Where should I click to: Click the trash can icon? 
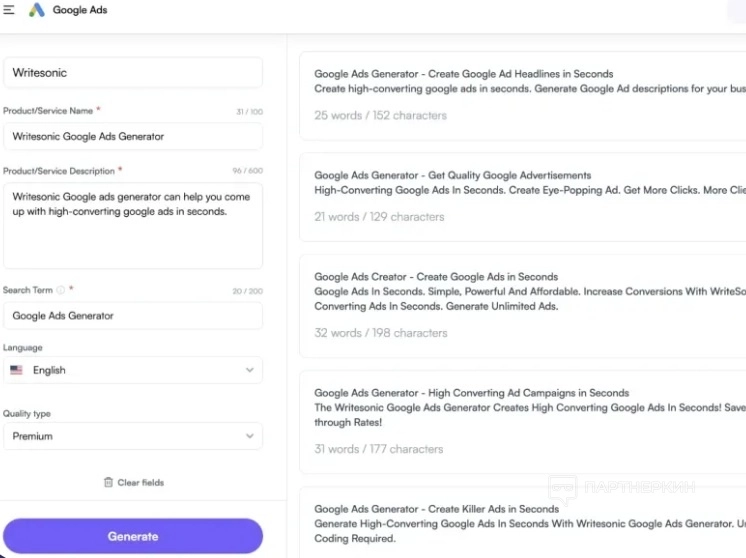pyautogui.click(x=108, y=482)
